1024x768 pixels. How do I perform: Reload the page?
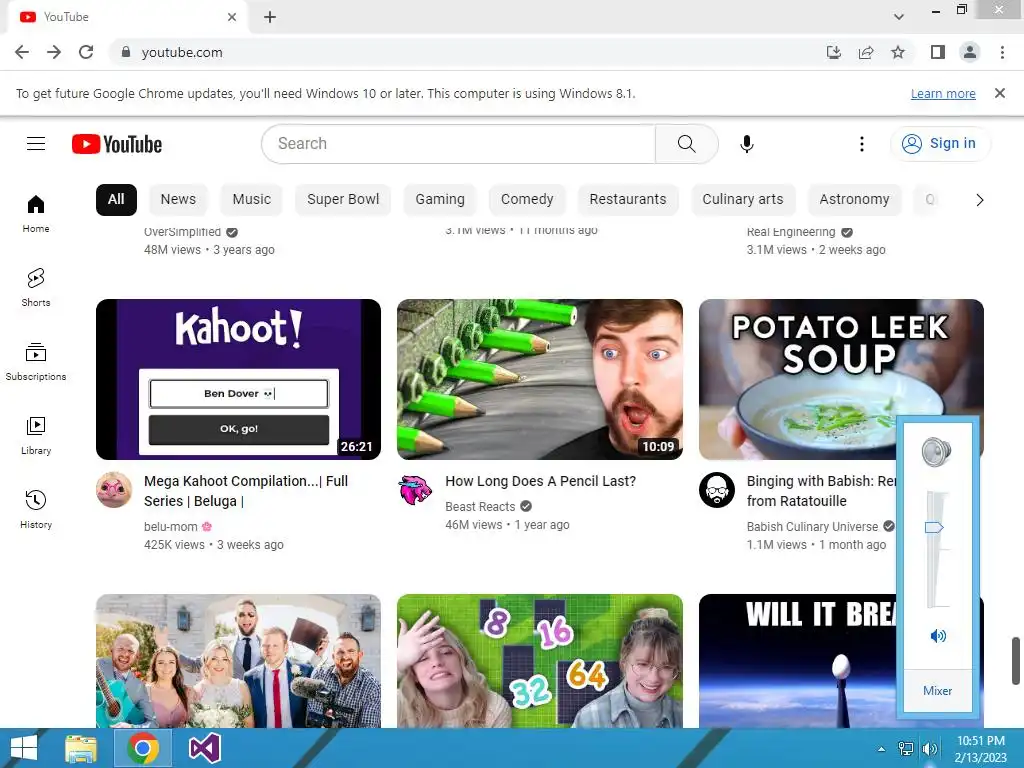coord(86,52)
